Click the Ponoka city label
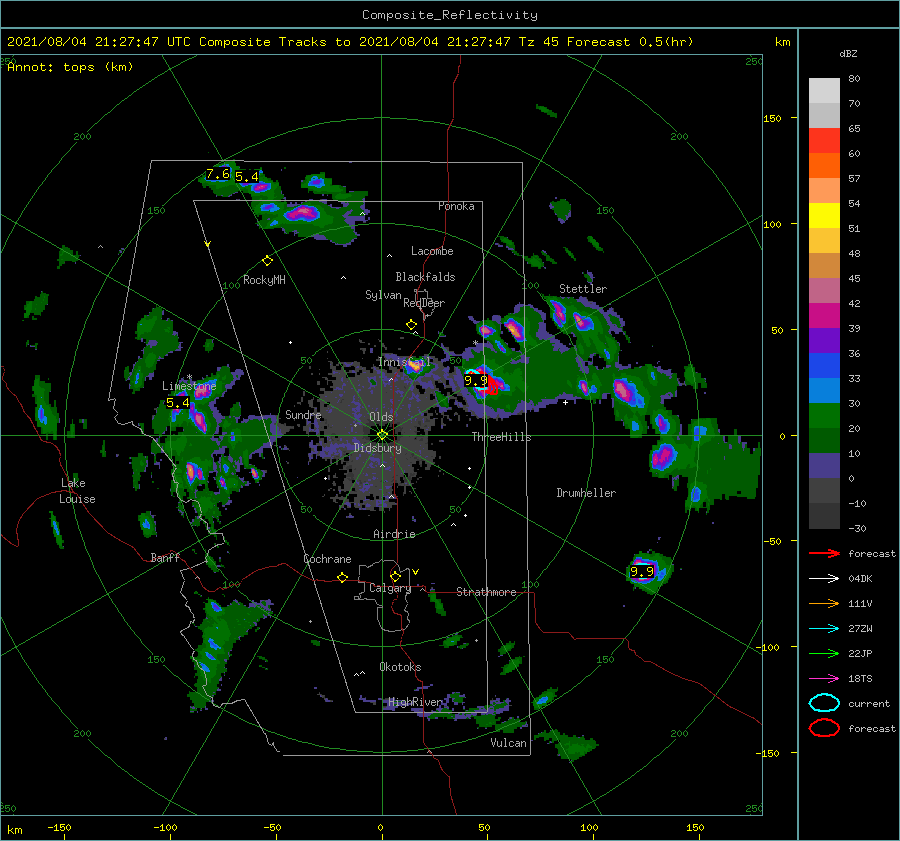 coord(456,206)
